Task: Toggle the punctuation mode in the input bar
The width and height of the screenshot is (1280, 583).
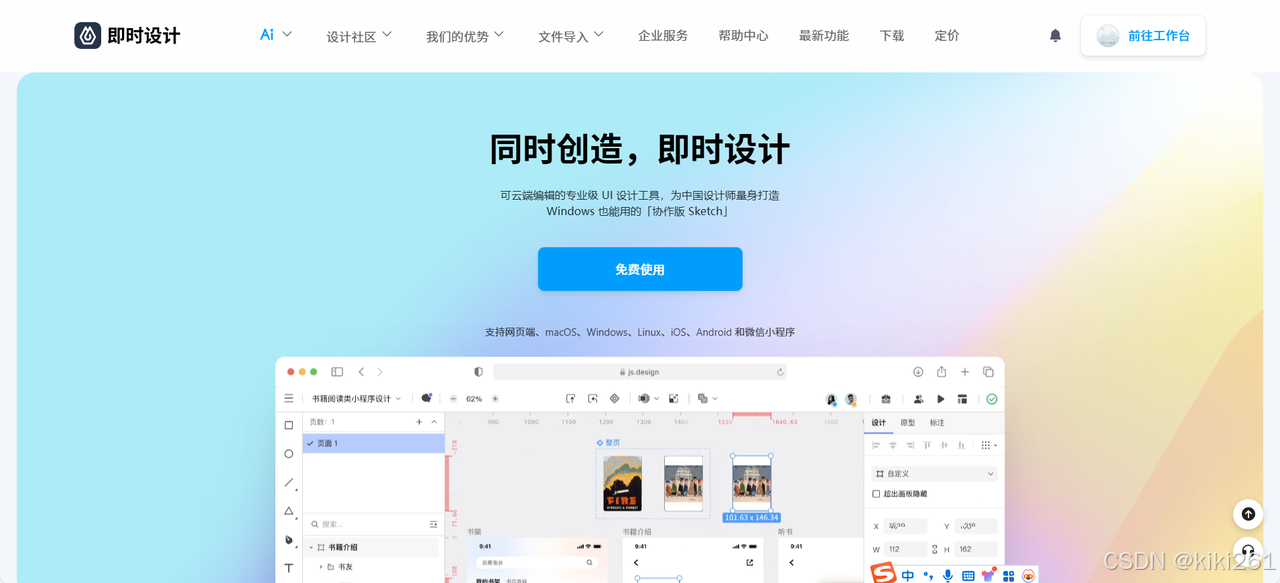Action: [x=928, y=575]
